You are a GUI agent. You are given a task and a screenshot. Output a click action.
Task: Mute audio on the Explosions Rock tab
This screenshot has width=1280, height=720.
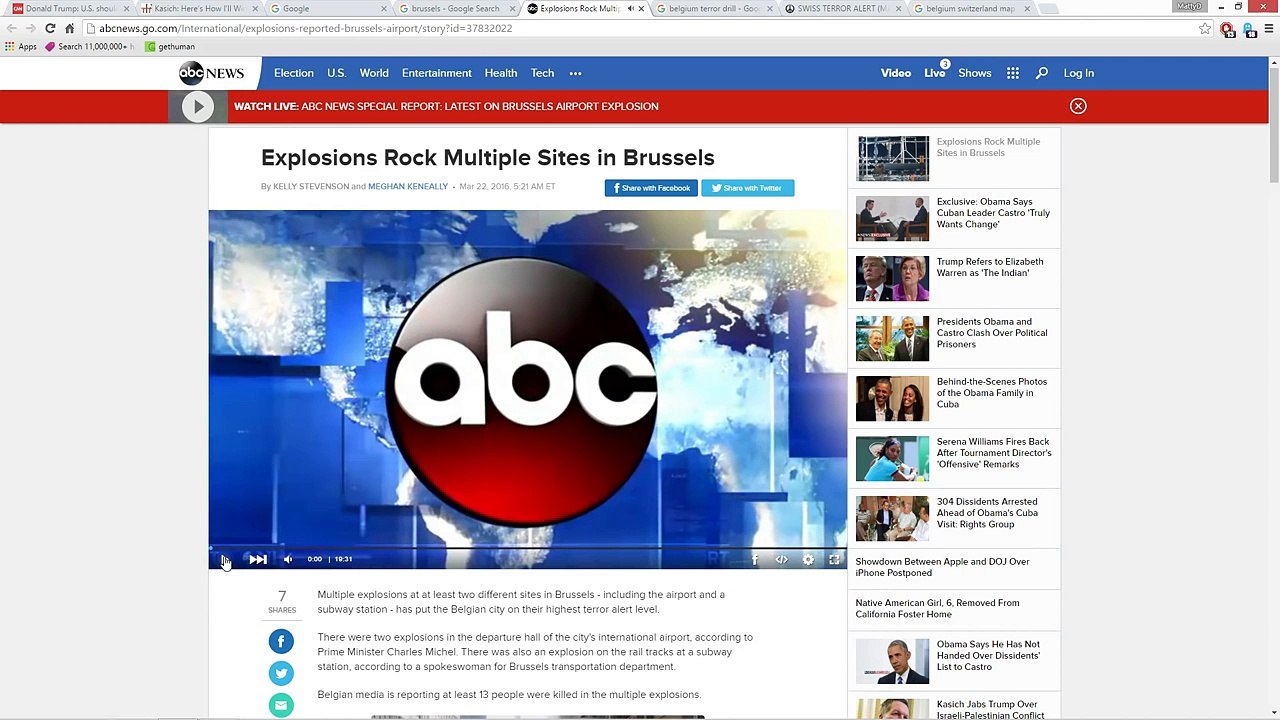pos(630,9)
